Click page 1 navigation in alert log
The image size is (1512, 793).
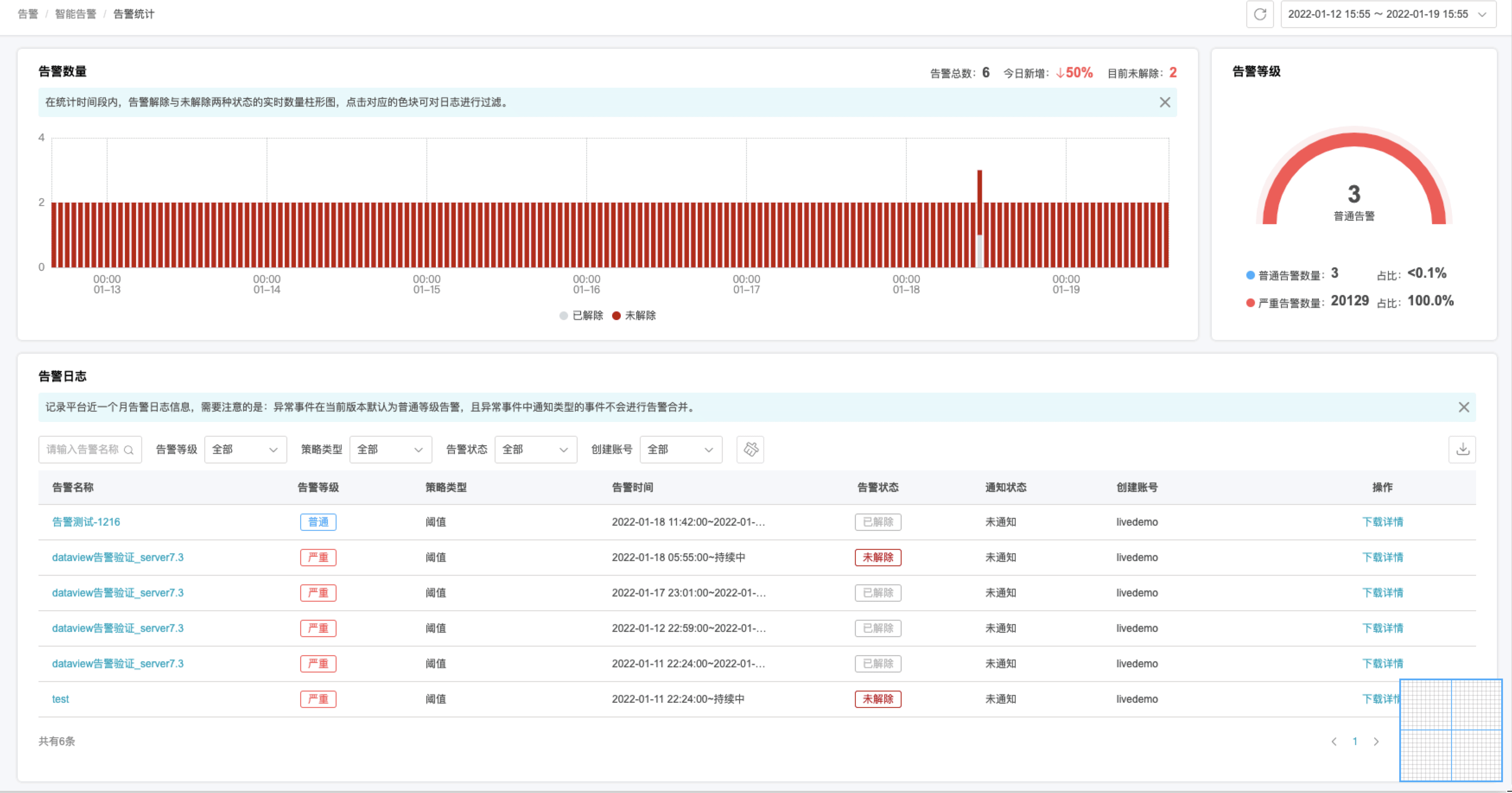pos(1355,740)
